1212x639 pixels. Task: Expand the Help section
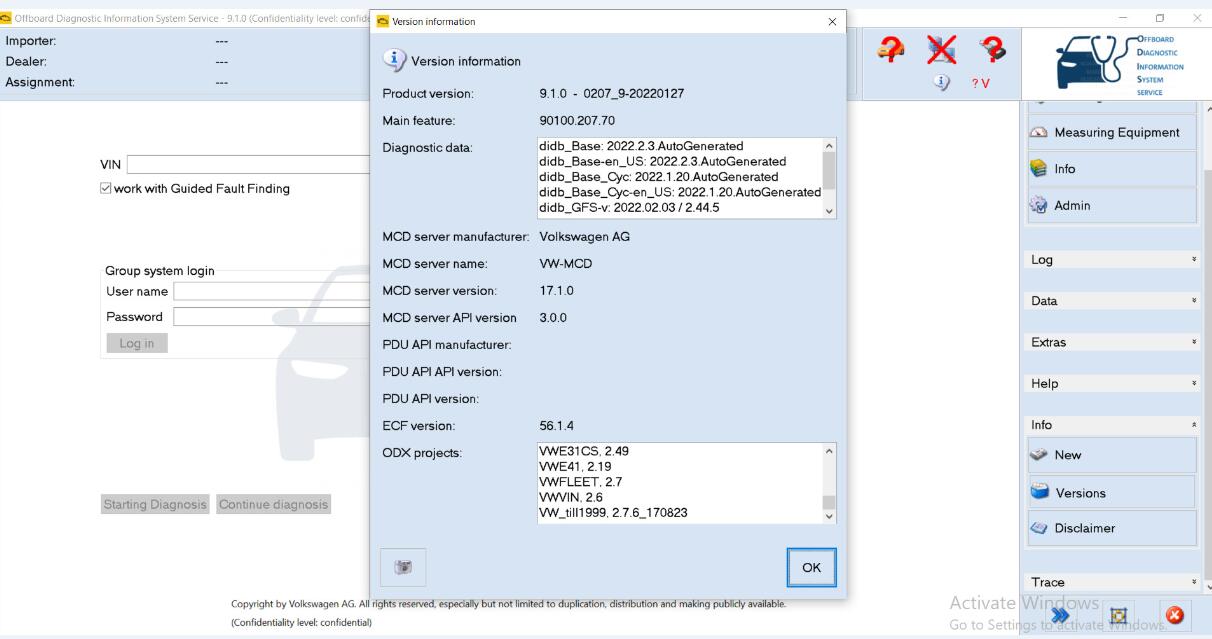[1113, 384]
